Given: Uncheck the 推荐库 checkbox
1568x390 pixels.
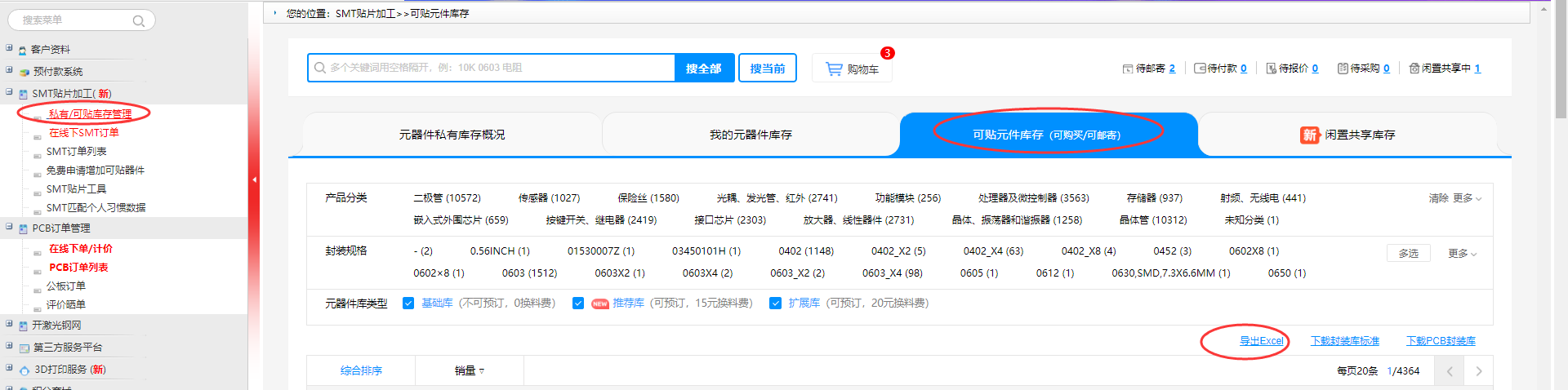Looking at the screenshot, I should pos(578,304).
